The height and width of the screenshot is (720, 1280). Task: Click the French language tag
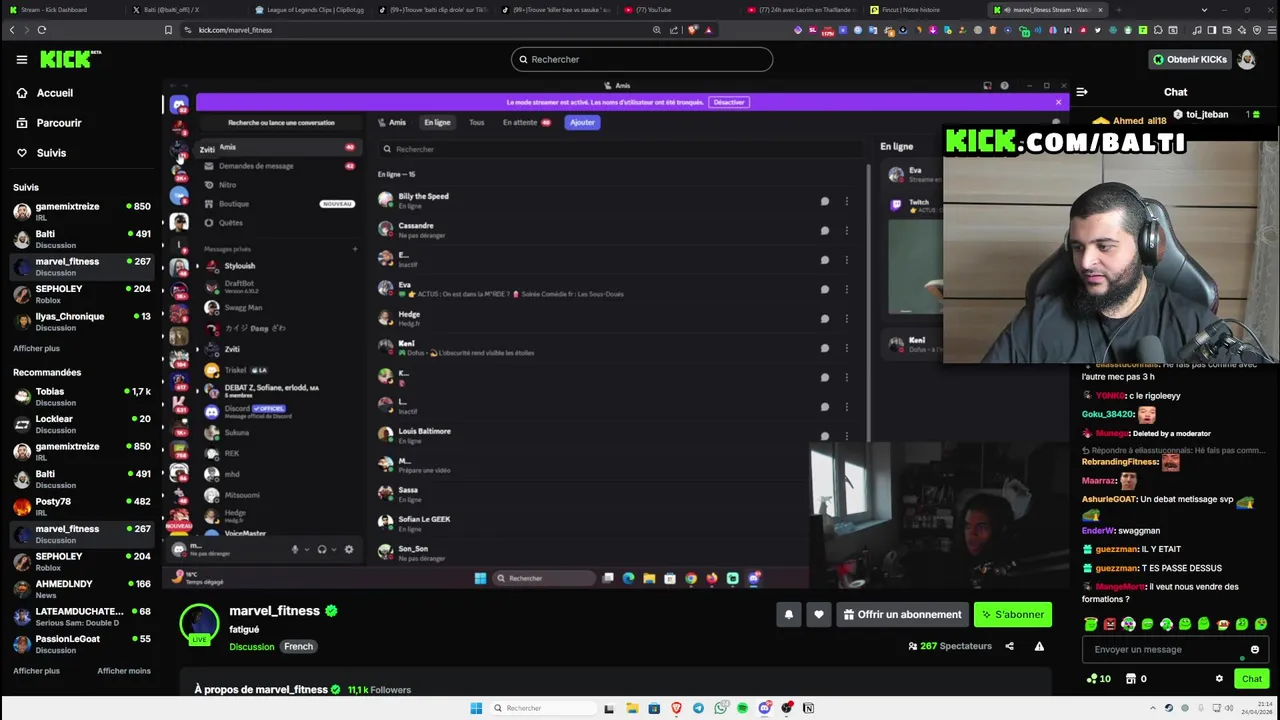[x=298, y=647]
